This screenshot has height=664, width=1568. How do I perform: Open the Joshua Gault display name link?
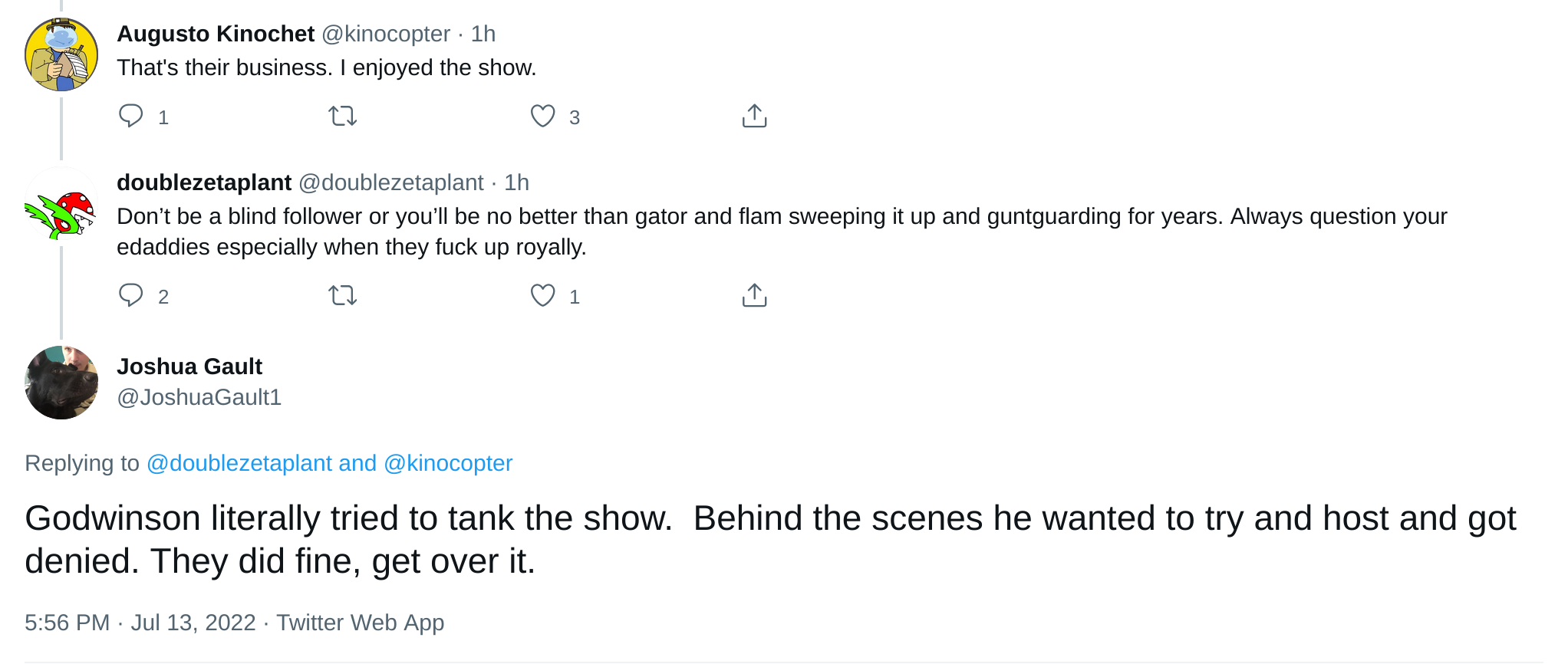click(189, 367)
